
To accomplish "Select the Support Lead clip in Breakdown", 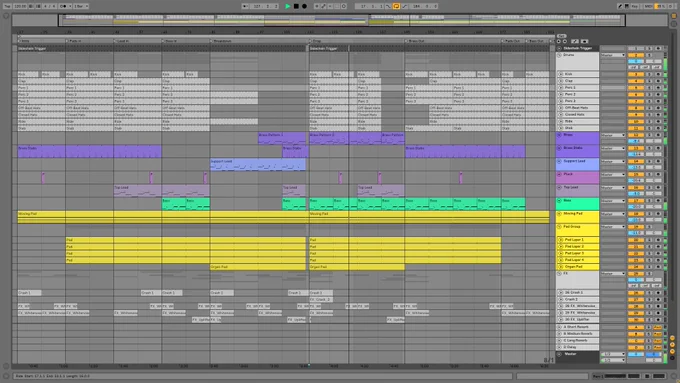I will 258,164.
